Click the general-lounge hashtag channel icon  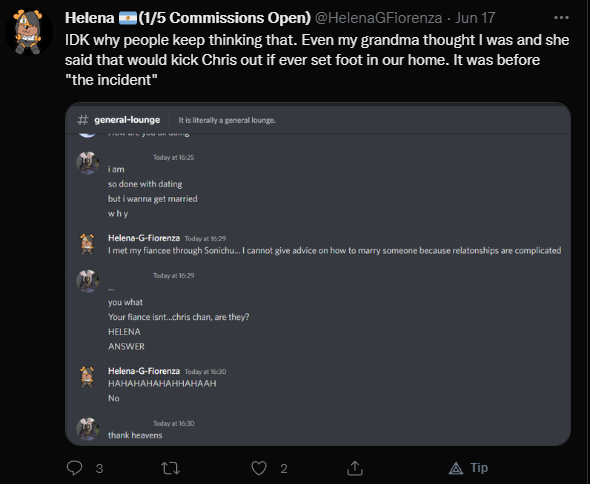(x=83, y=120)
